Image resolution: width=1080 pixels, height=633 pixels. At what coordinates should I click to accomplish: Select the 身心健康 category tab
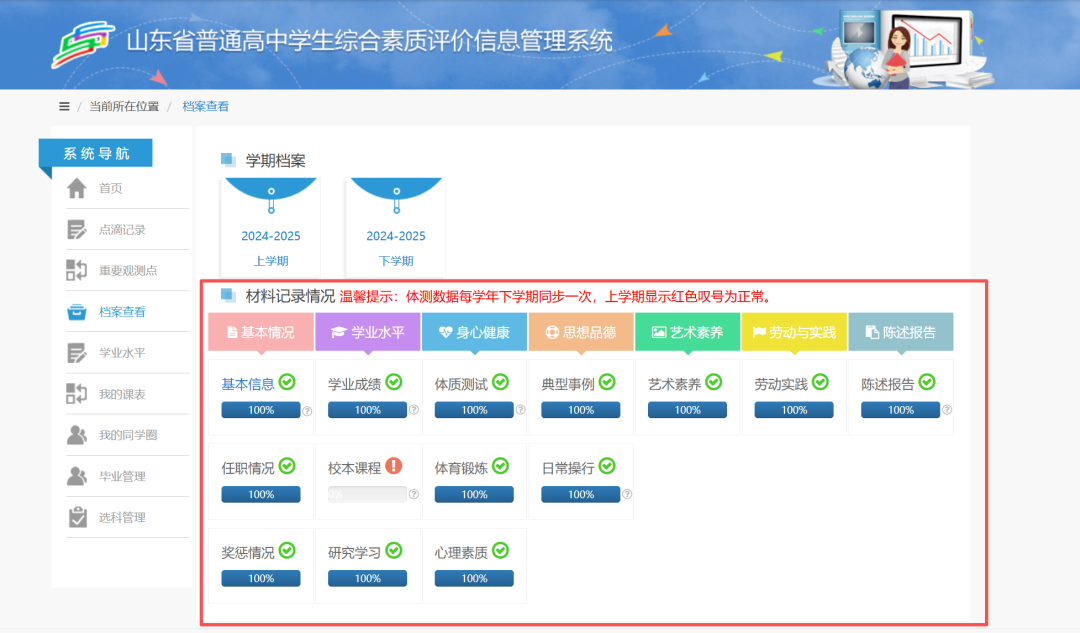474,332
